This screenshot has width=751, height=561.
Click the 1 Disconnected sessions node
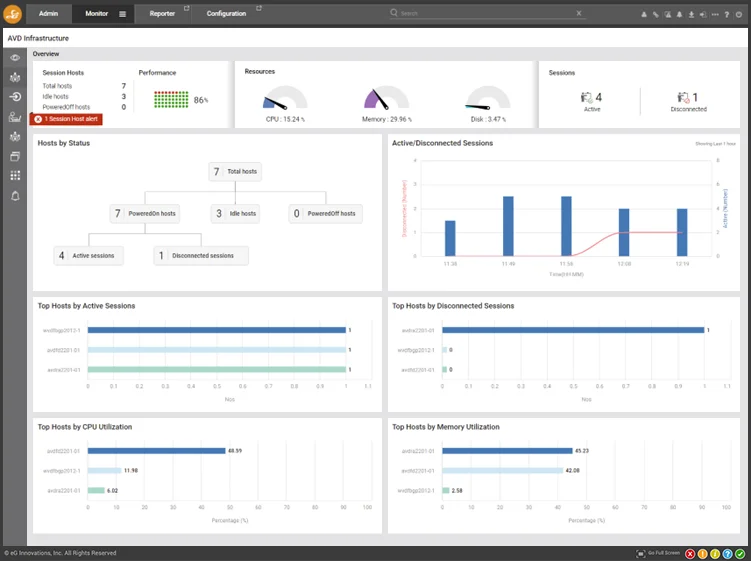click(x=201, y=256)
